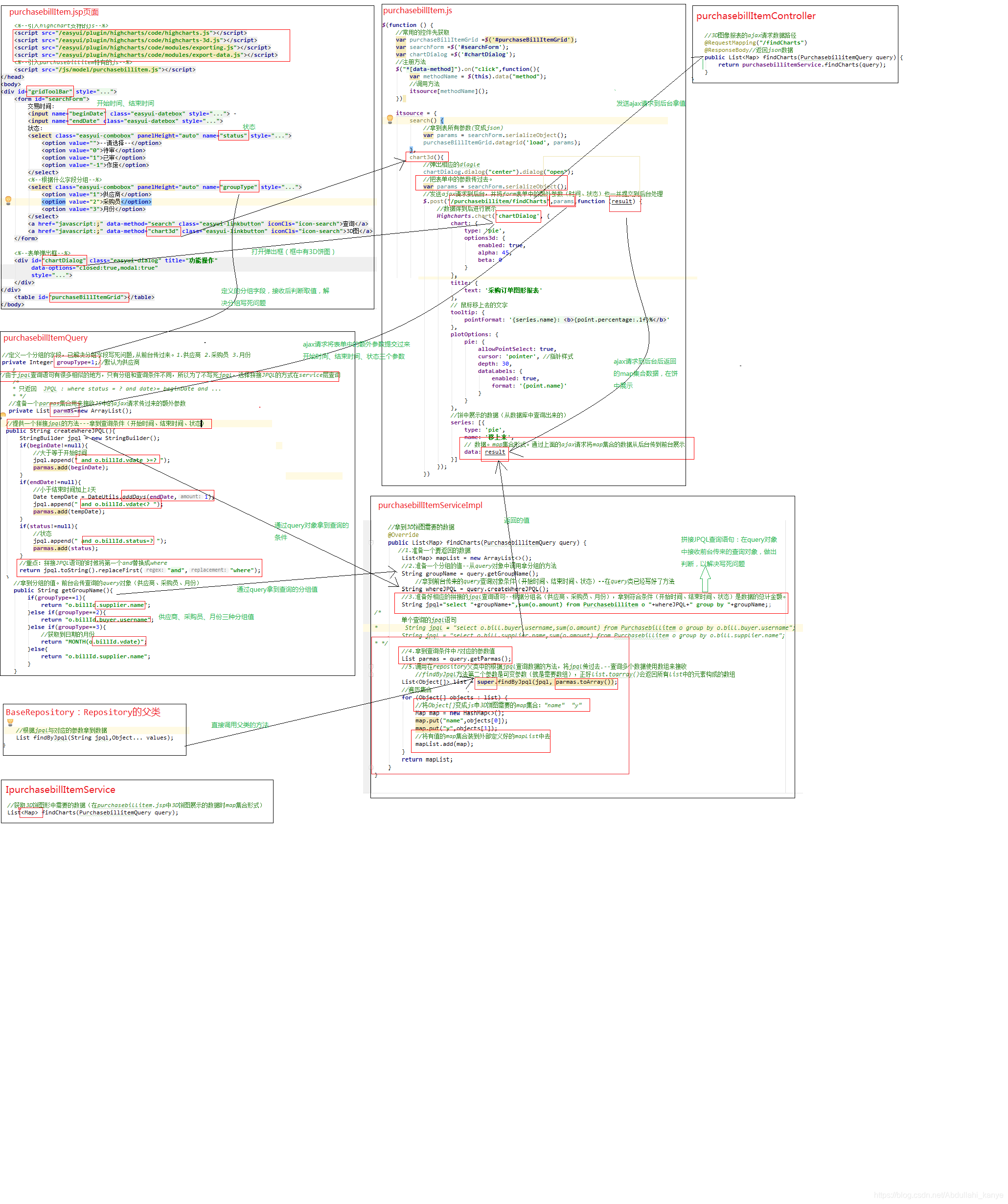Click the lightbulb beside option value="2" 采购员 line
The width and height of the screenshot is (1008, 1204).
(8, 201)
